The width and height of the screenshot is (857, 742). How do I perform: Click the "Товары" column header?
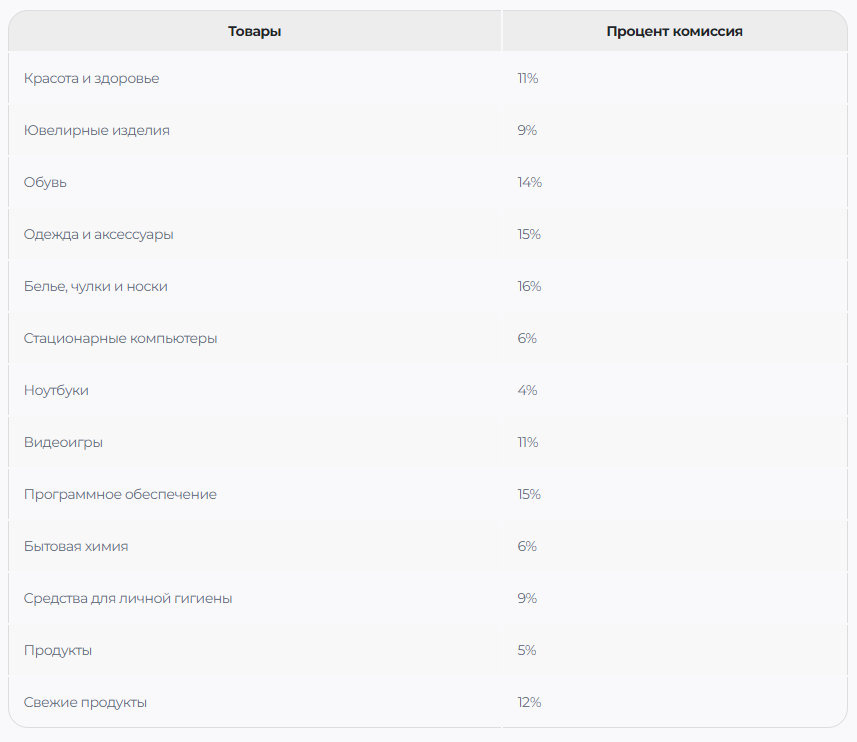click(254, 31)
